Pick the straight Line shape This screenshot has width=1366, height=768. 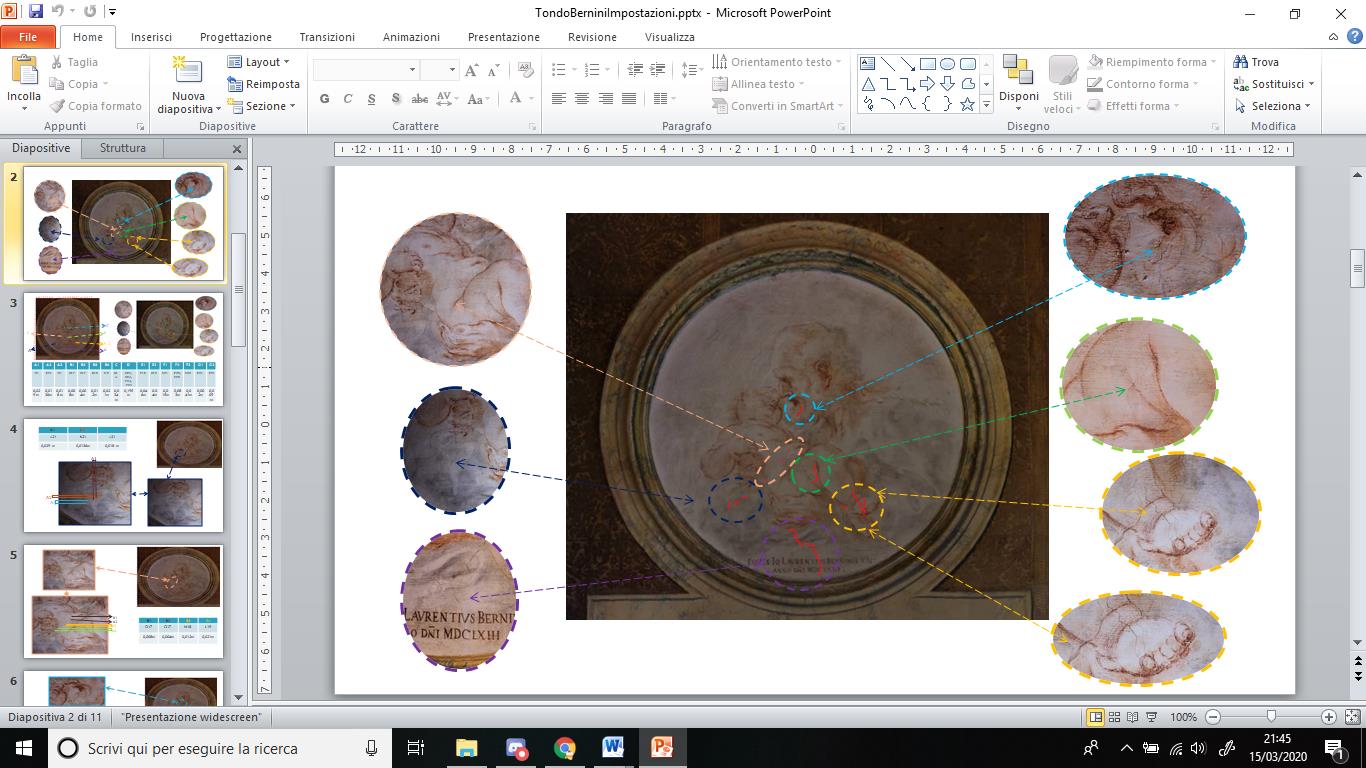(x=888, y=64)
